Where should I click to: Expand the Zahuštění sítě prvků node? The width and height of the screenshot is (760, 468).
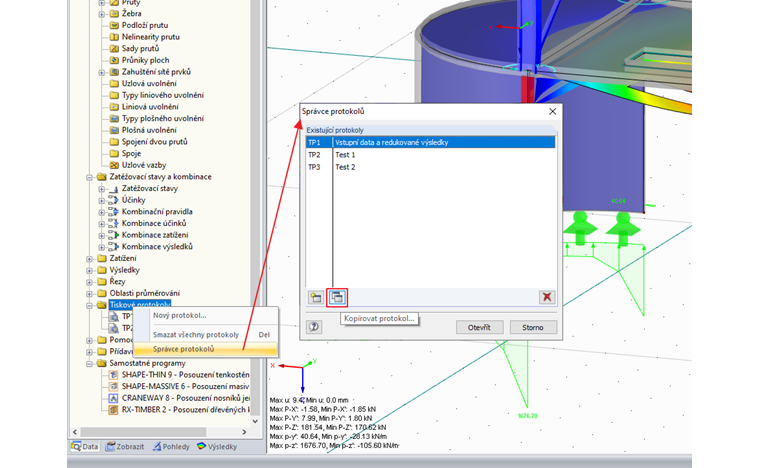click(102, 72)
